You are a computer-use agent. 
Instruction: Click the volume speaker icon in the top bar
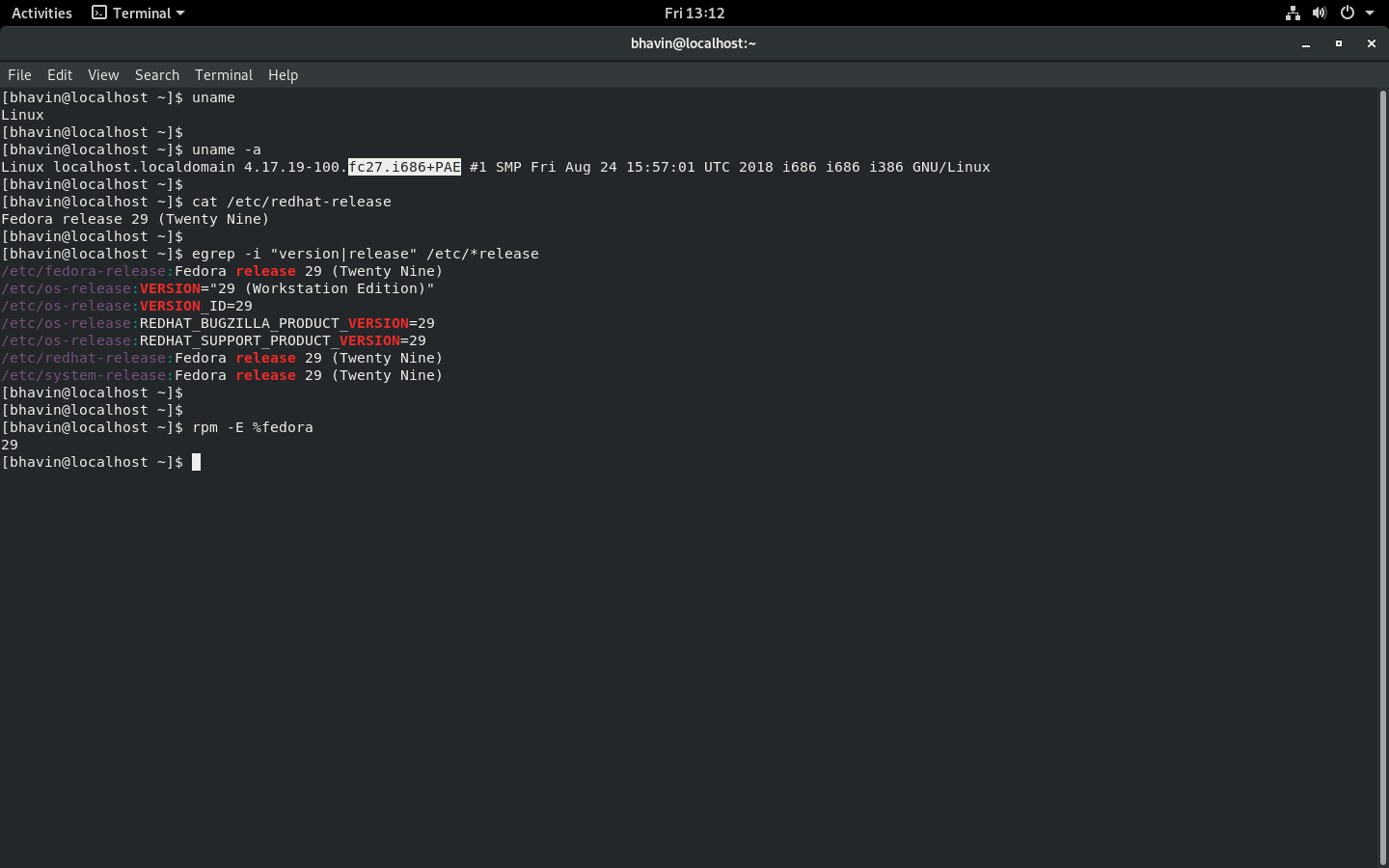(1320, 13)
